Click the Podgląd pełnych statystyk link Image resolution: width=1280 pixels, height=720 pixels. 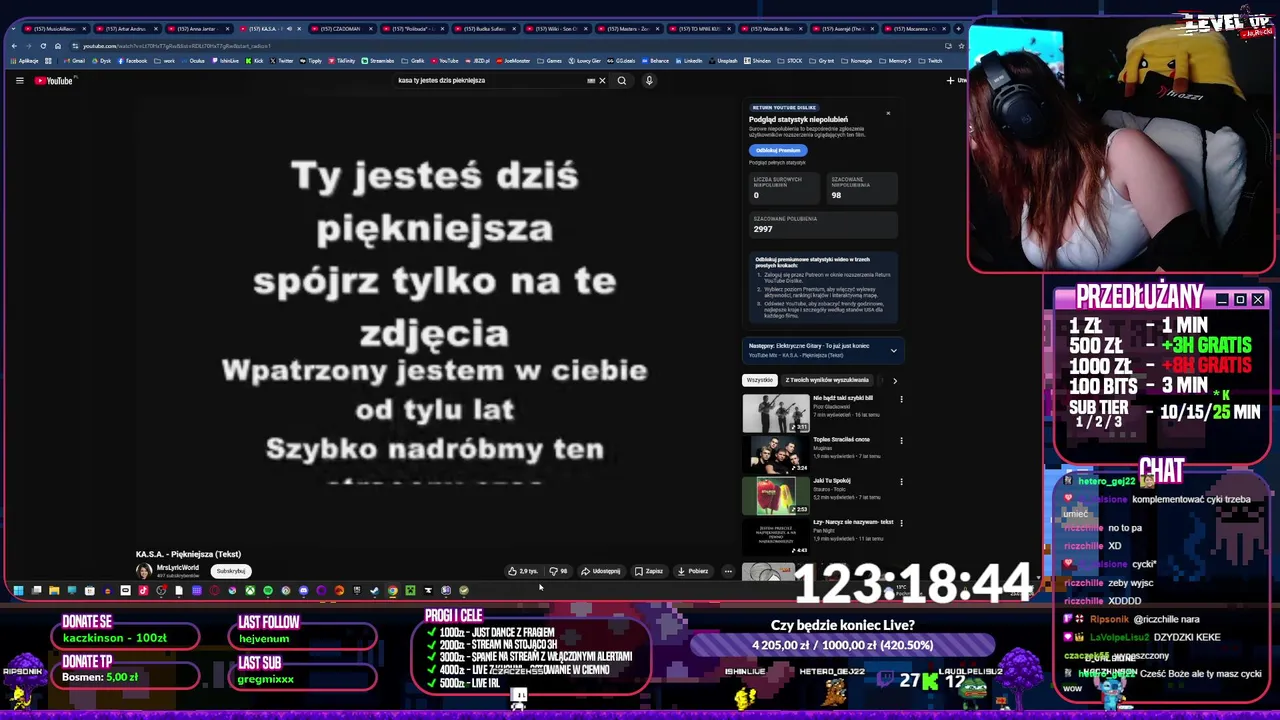coord(777,162)
